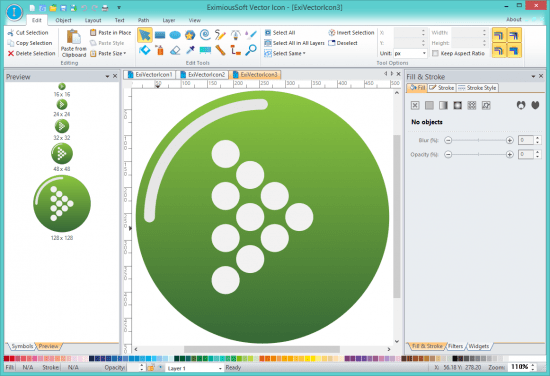Switch to the Stroke Style tab
This screenshot has width=550, height=376.
click(x=477, y=88)
